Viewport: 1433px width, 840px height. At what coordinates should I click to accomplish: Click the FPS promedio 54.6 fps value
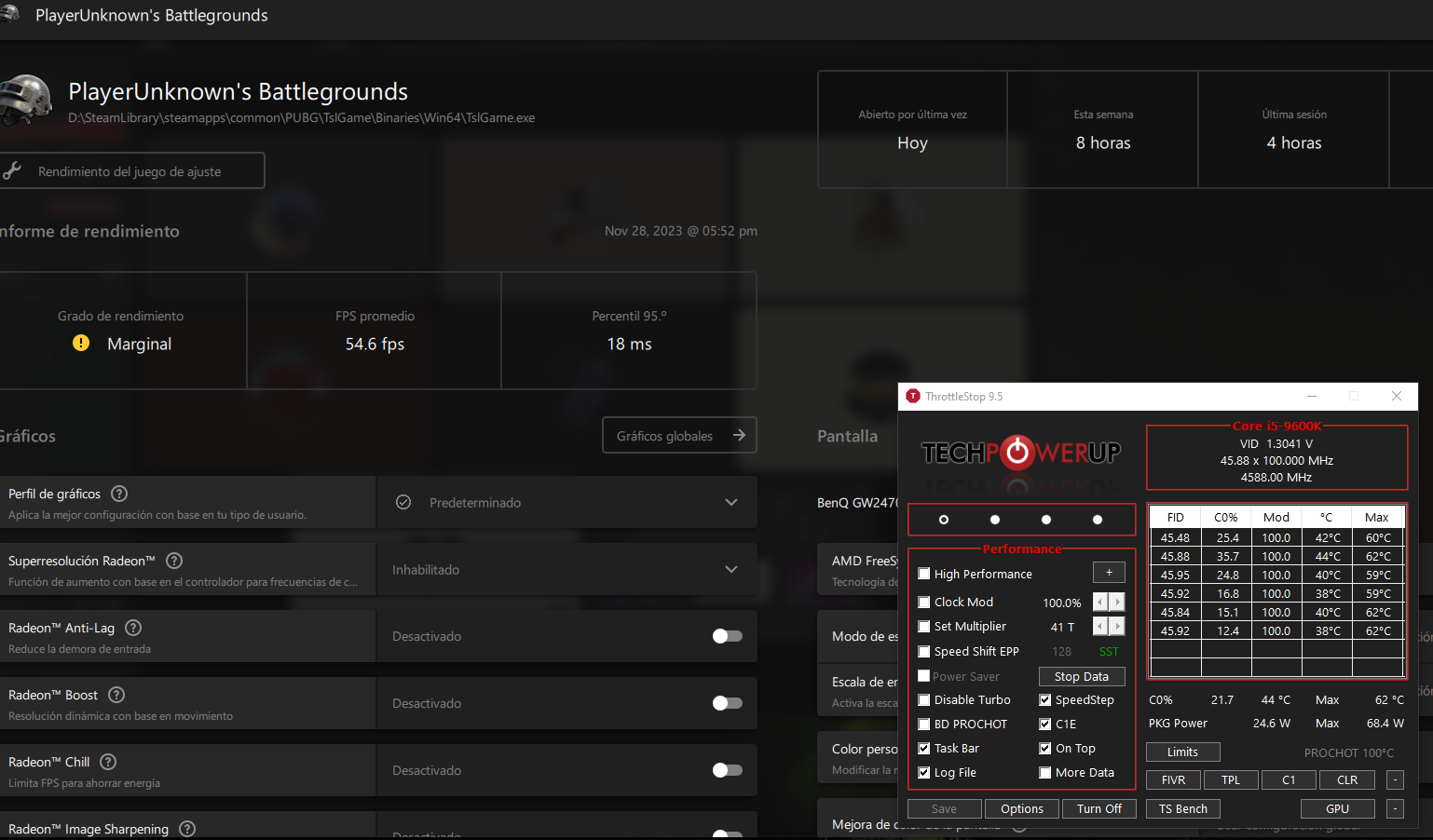click(375, 344)
